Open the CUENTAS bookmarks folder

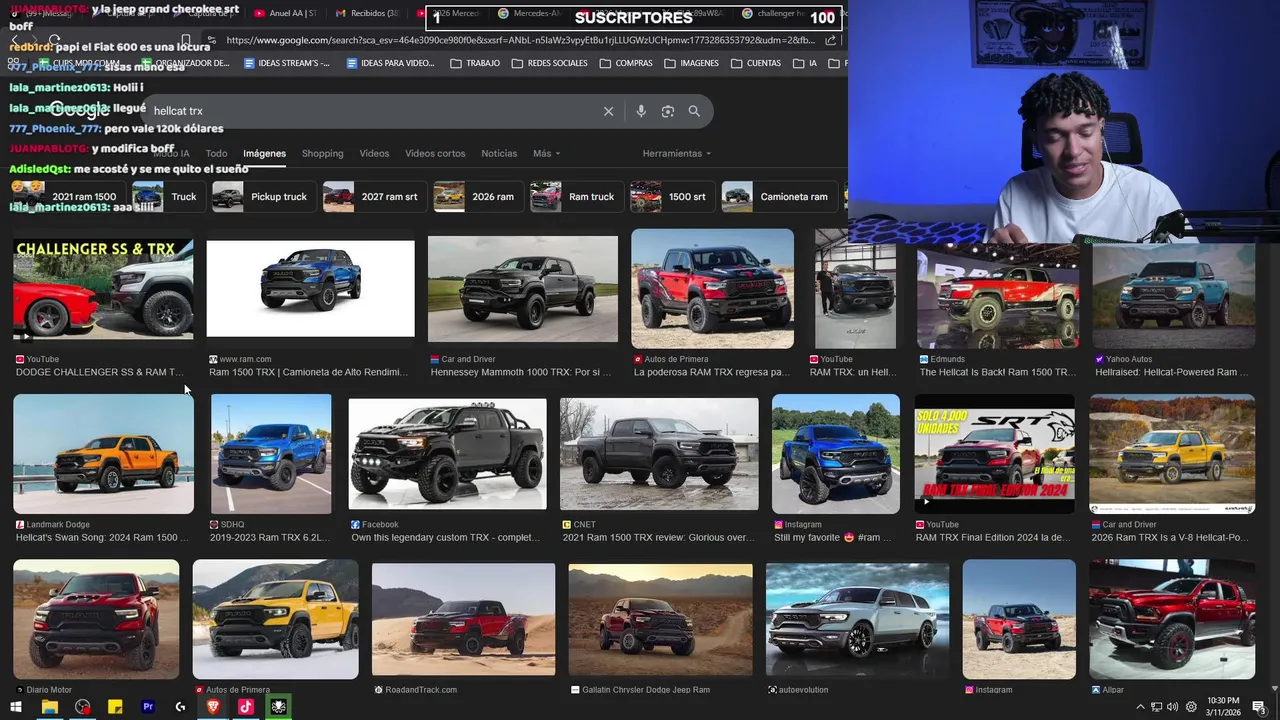point(756,63)
